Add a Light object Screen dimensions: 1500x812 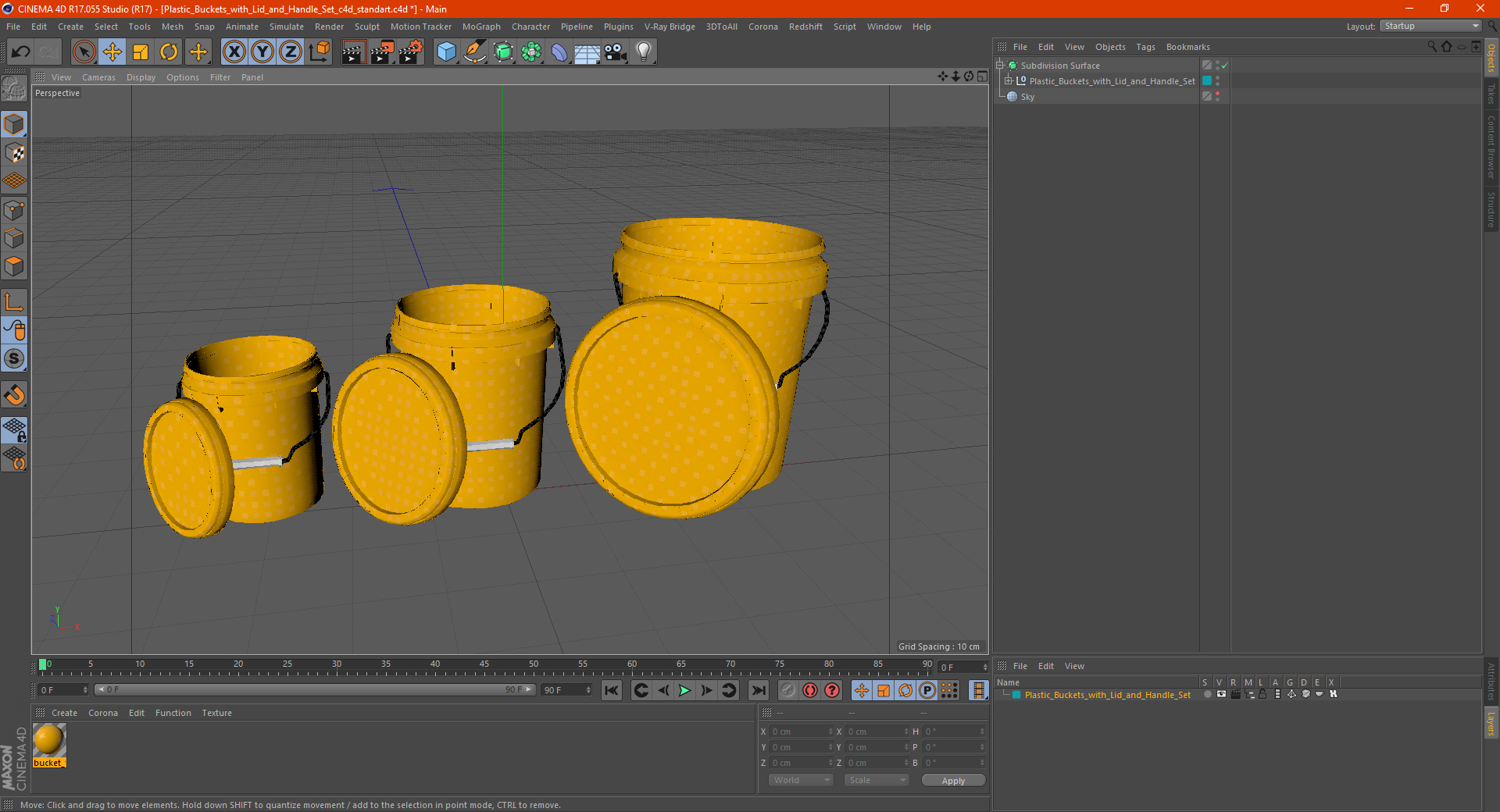tap(643, 52)
